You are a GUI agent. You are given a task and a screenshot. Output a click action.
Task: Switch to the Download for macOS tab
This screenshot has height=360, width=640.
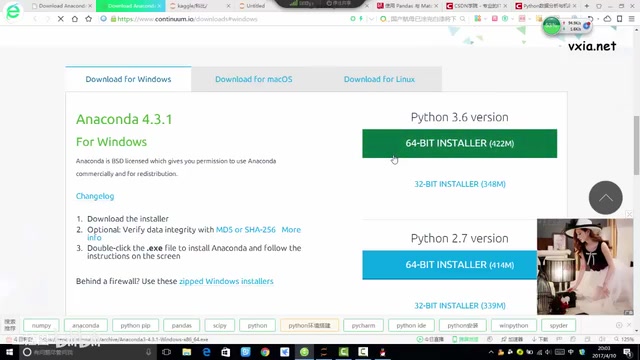point(253,79)
